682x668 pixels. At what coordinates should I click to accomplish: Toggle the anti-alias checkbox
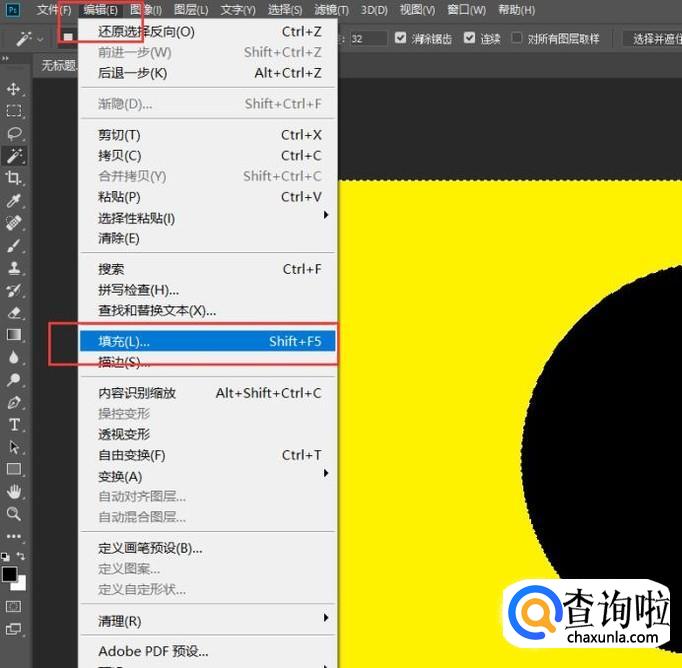(401, 38)
